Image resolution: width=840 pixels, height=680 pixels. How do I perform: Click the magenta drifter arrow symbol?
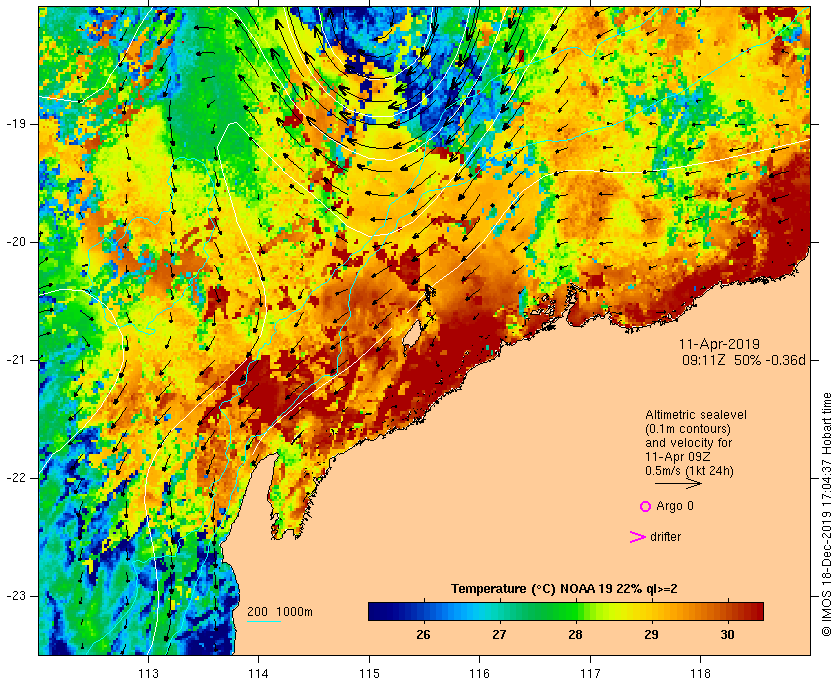point(638,537)
